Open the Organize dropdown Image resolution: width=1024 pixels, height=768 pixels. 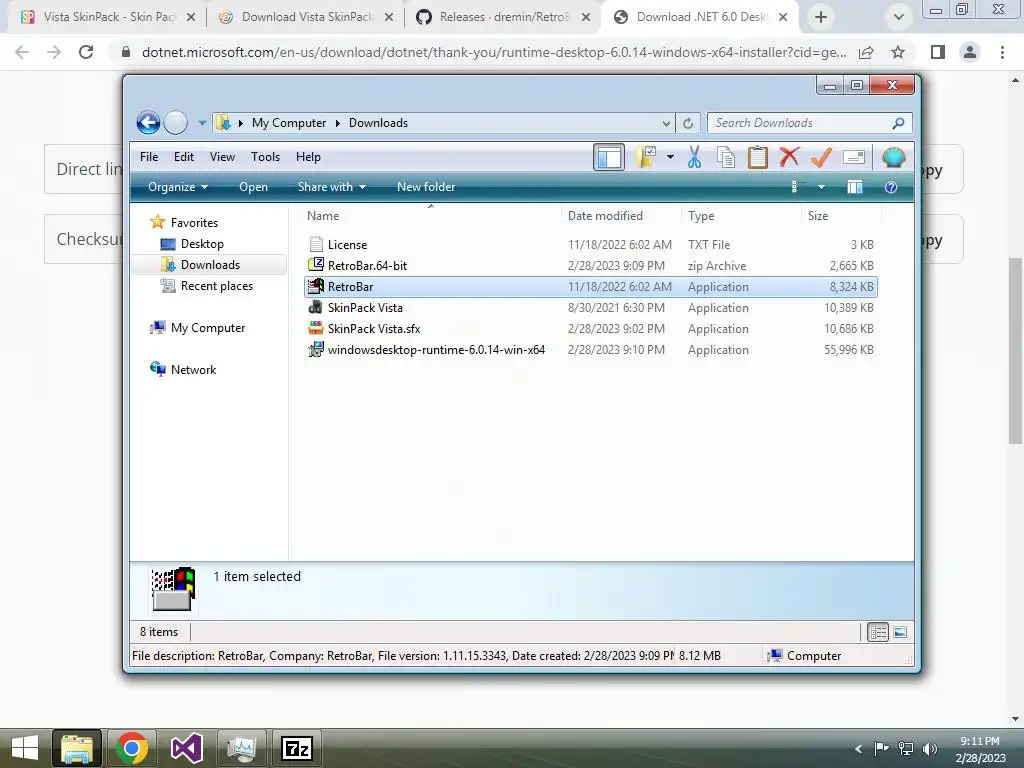(x=178, y=187)
